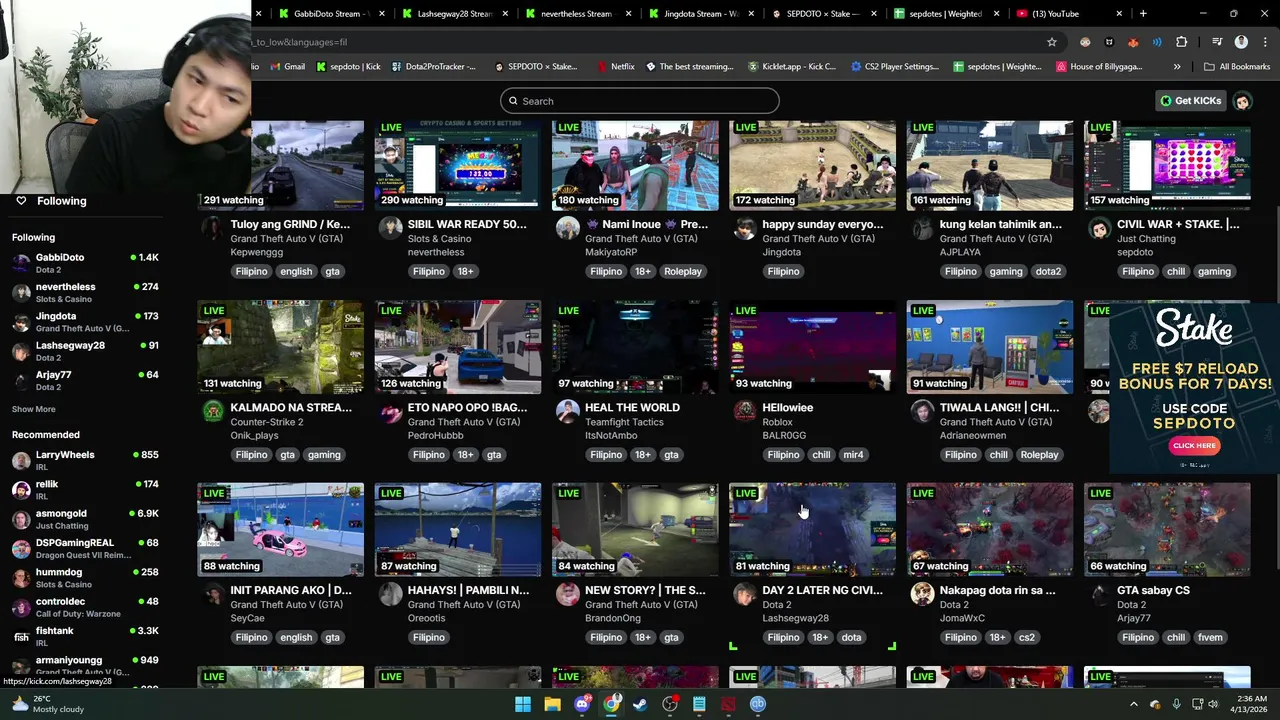Image resolution: width=1280 pixels, height=720 pixels.
Task: Open Discord from the taskbar
Action: 582,704
